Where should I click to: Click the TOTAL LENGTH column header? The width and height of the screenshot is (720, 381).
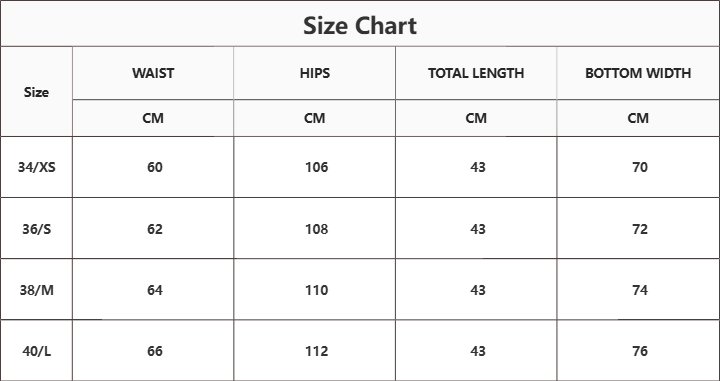(x=476, y=73)
